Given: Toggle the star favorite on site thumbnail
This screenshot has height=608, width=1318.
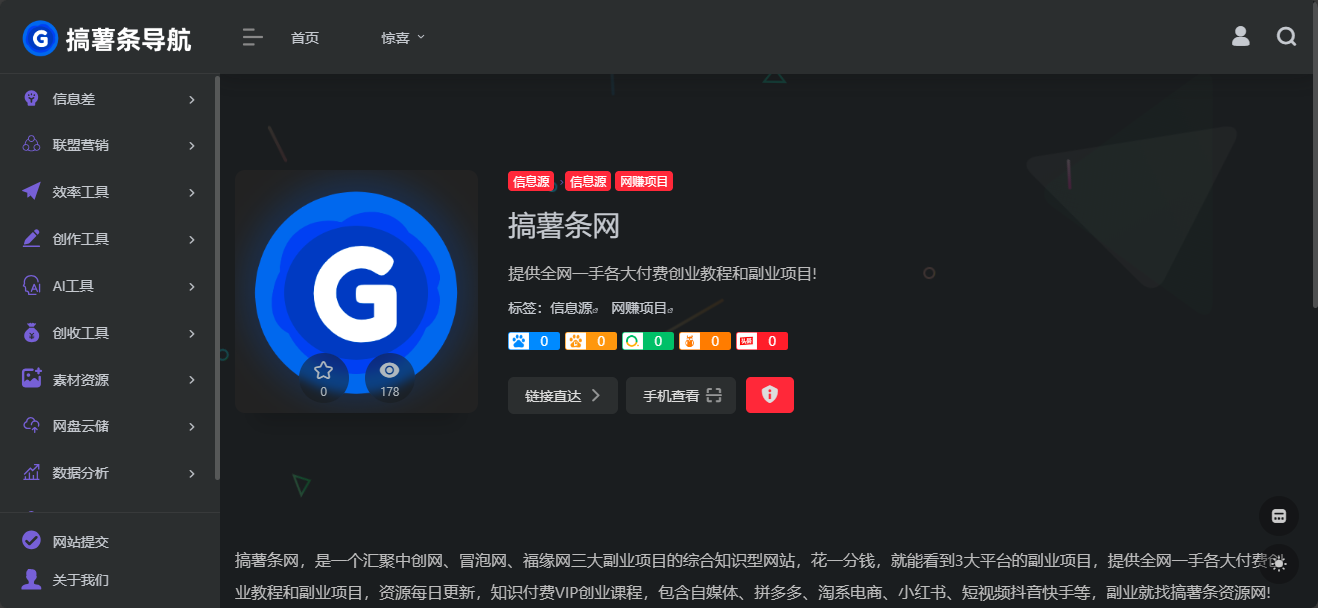Looking at the screenshot, I should pos(323,370).
